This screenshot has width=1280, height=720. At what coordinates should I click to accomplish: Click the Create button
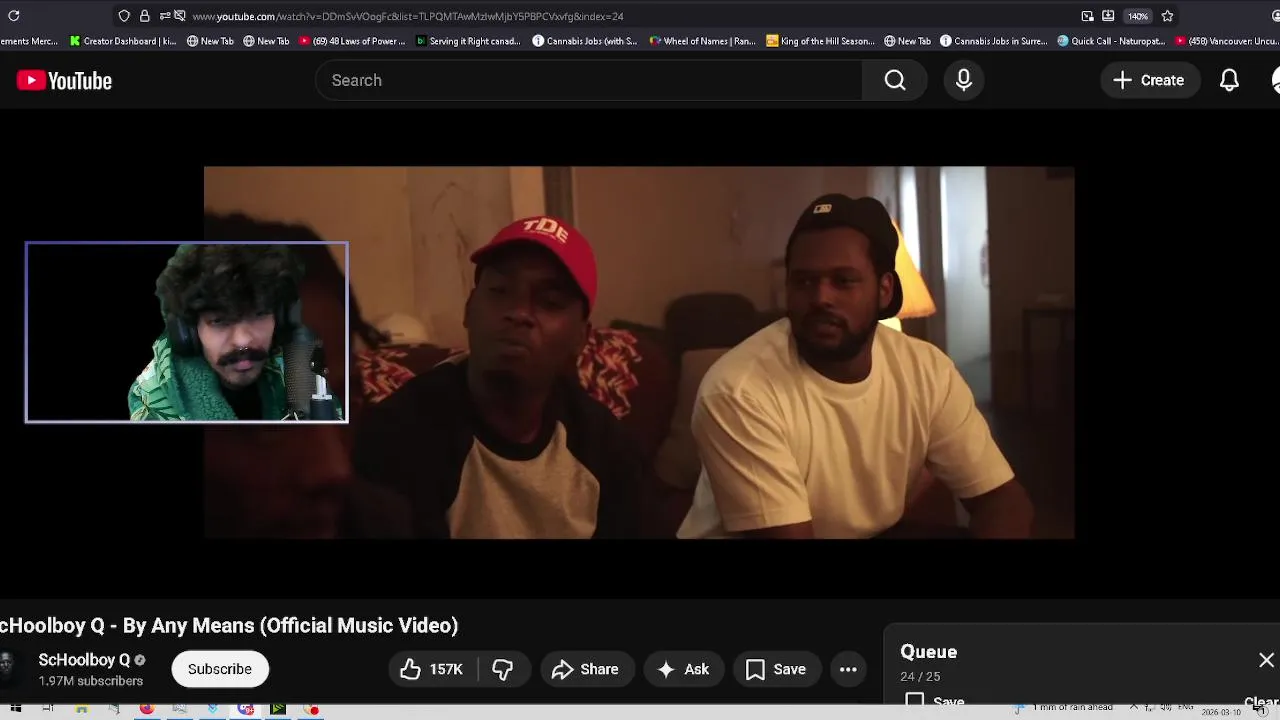[1149, 80]
